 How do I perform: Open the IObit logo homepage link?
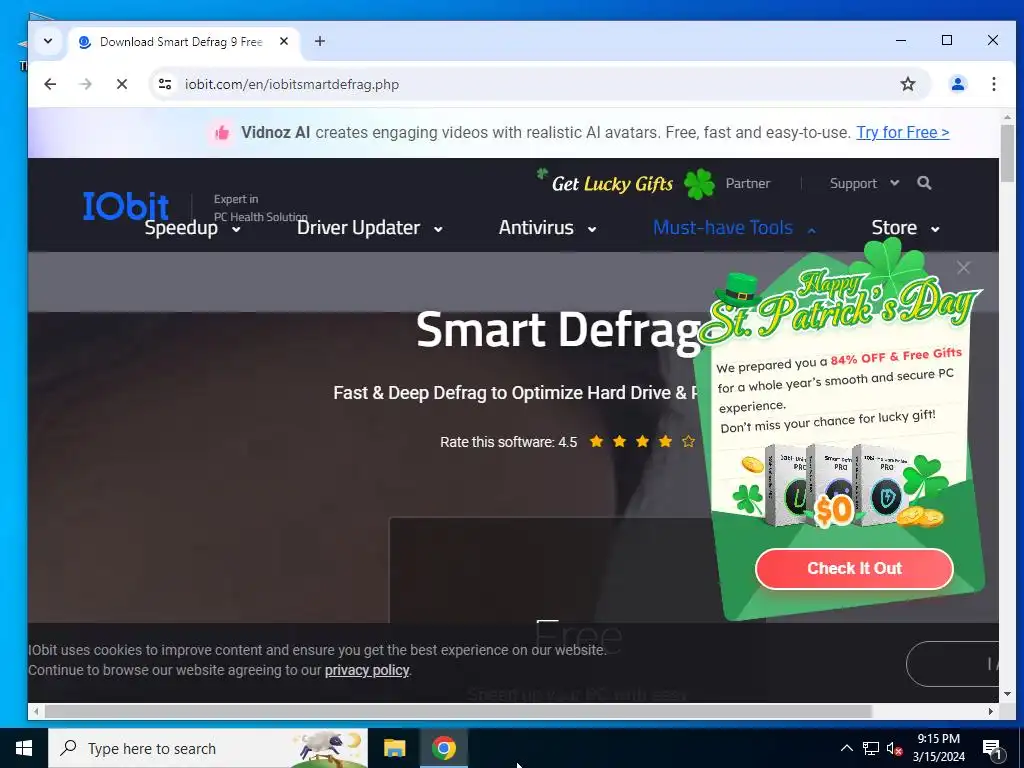tap(126, 206)
